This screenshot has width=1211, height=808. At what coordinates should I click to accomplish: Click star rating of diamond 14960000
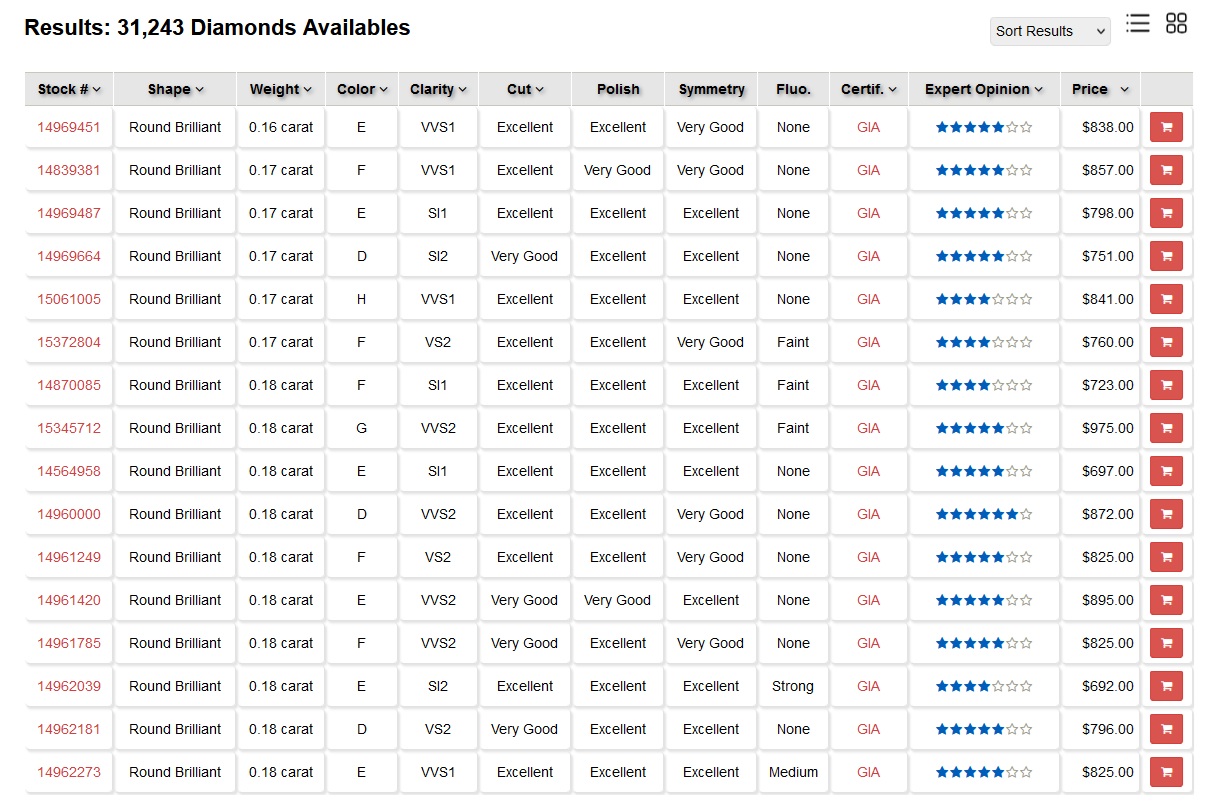(983, 514)
